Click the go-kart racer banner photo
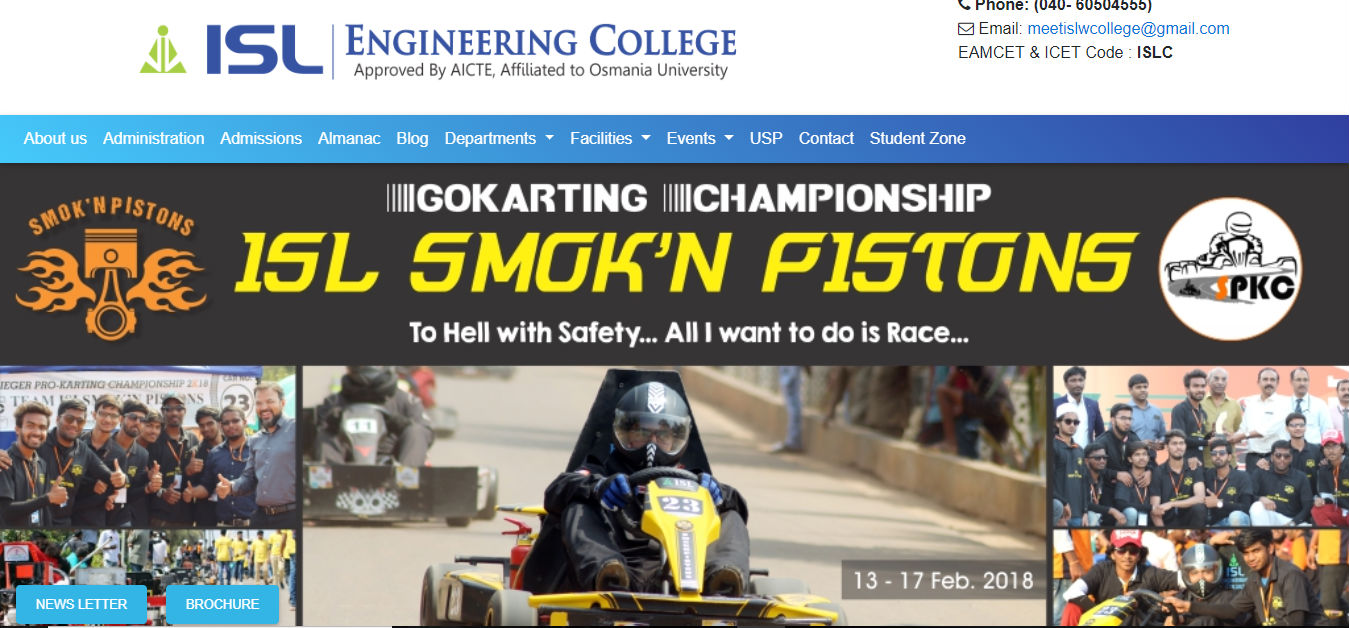The image size is (1349, 628). pyautogui.click(x=674, y=496)
